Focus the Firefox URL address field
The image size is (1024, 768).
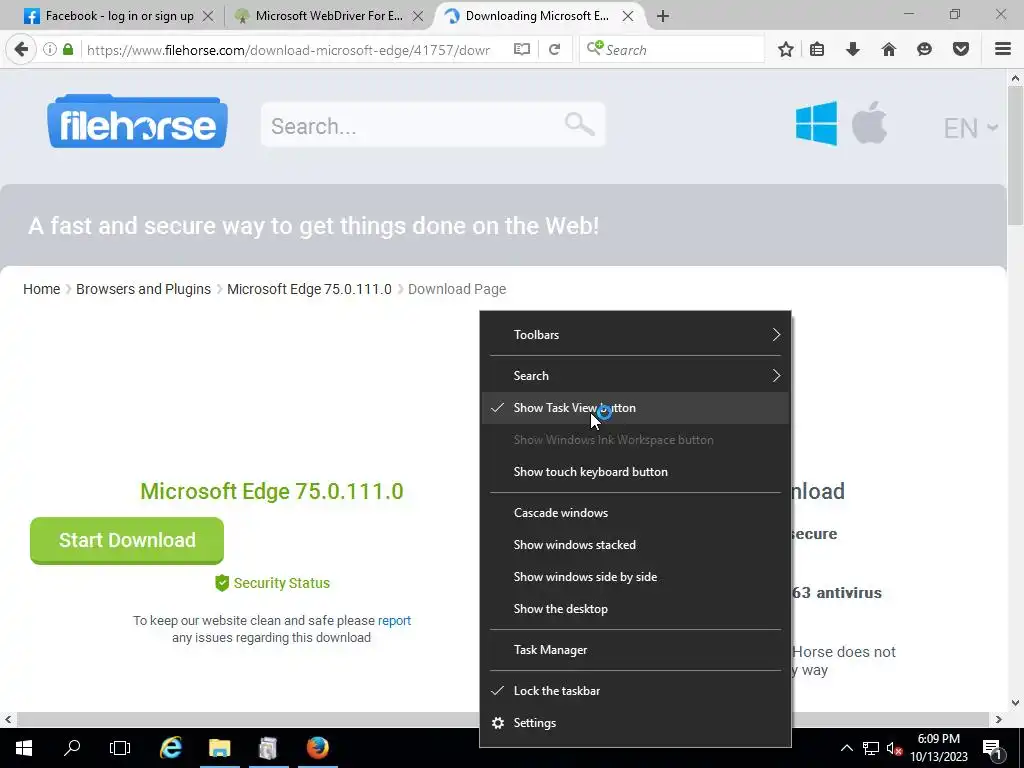tap(287, 50)
